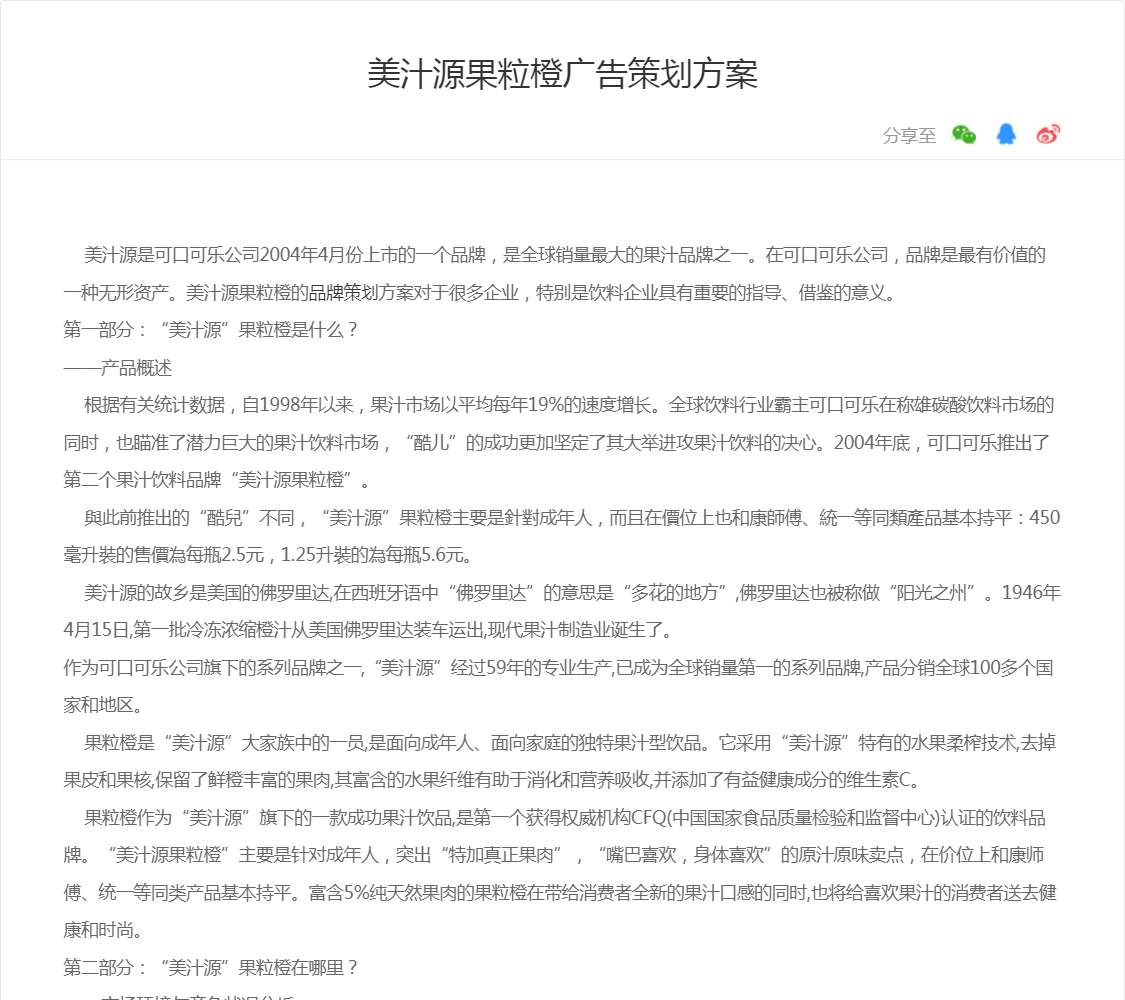Share the article to WeChat
This screenshot has height=1000, width=1125.
pos(964,134)
